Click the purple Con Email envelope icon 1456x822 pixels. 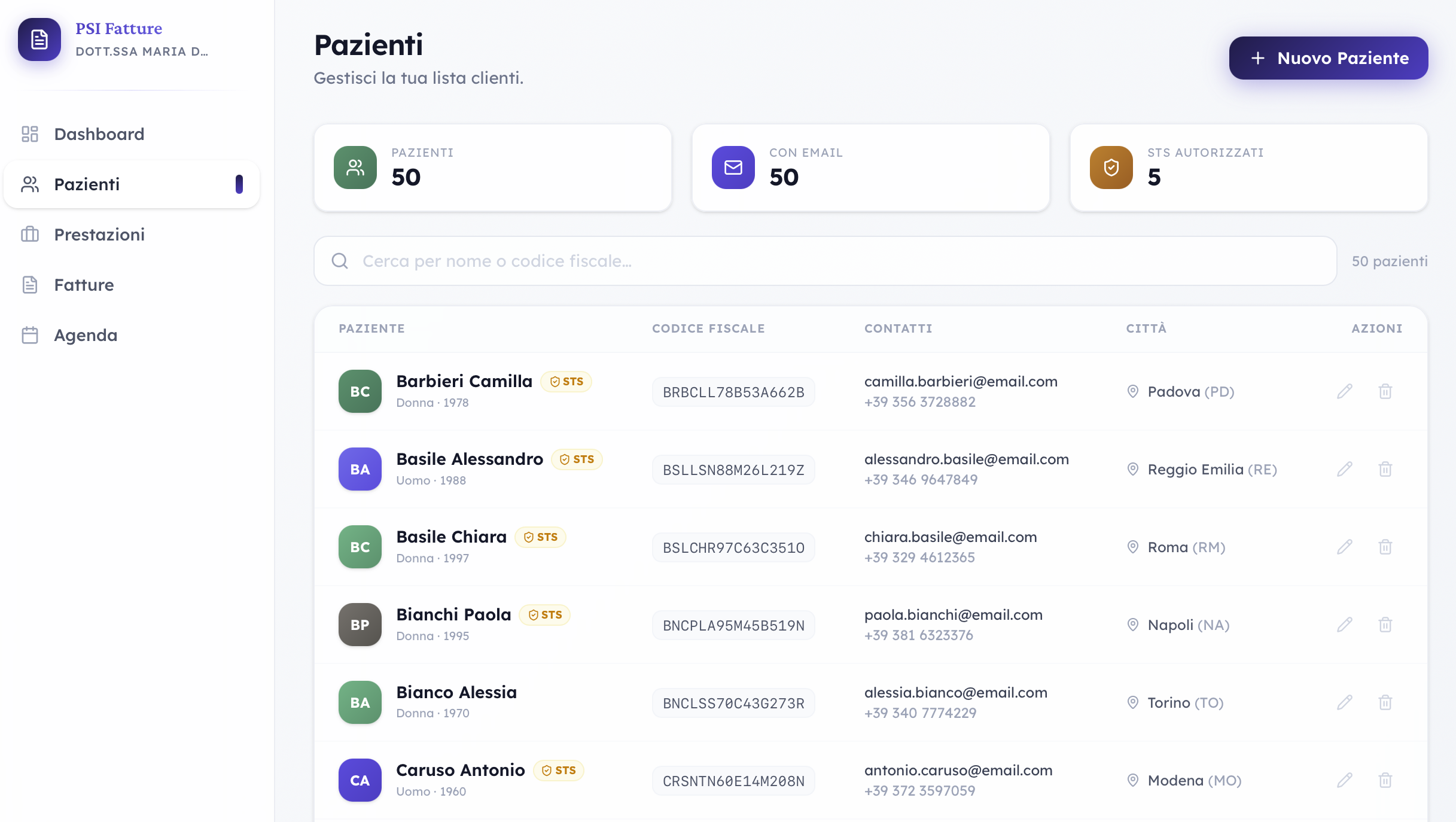[x=733, y=168]
